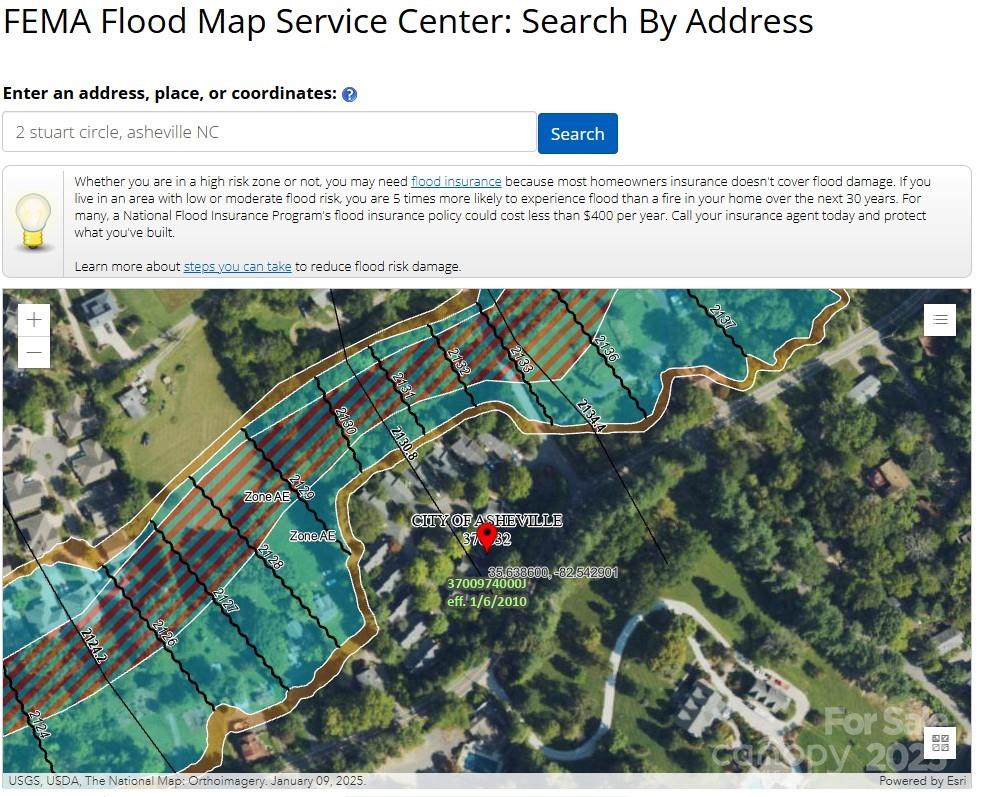Click the 2134.4 cross-section label
Image resolution: width=983 pixels, height=797 pixels.
[591, 415]
